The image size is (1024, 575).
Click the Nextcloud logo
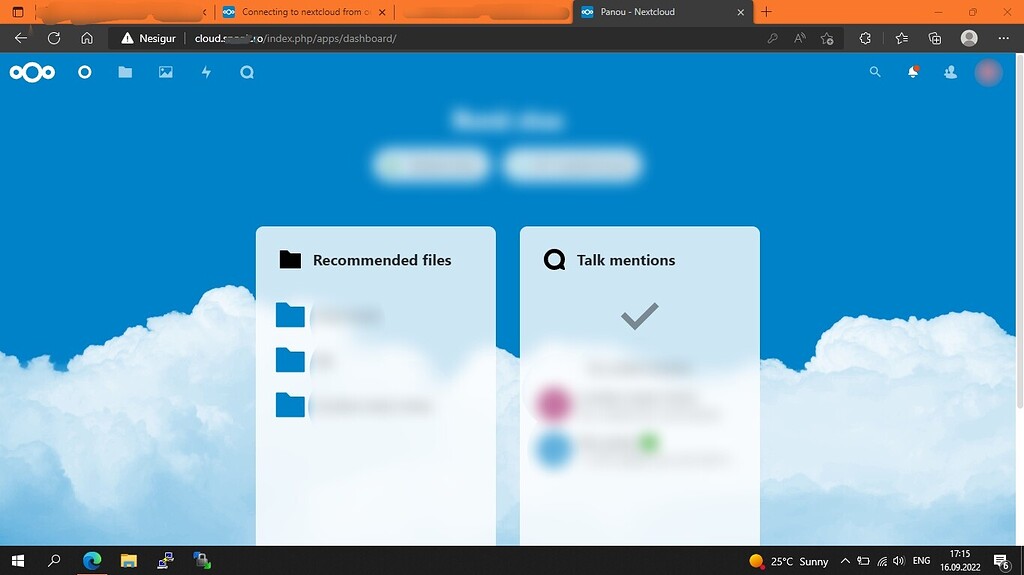(32, 72)
